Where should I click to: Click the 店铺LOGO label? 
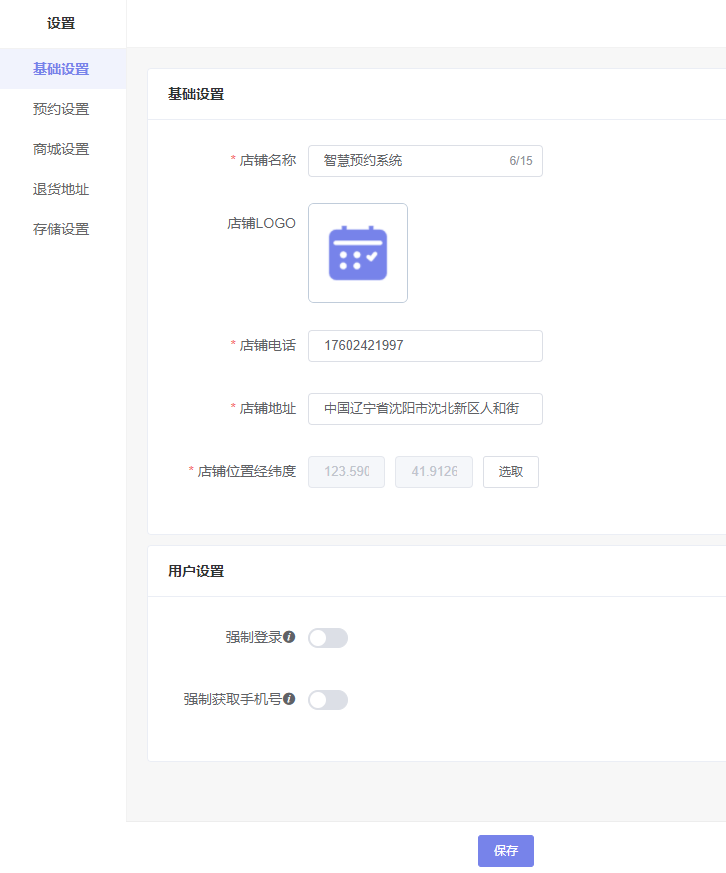coord(261,223)
